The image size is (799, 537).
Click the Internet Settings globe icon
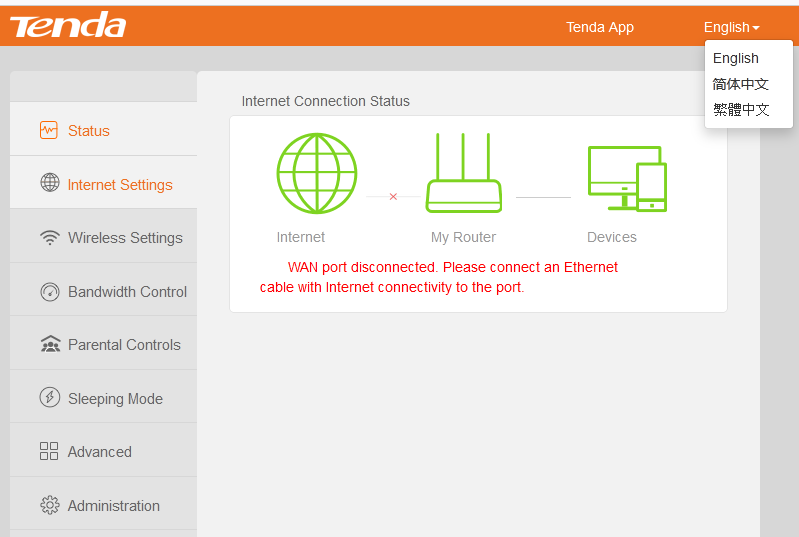(49, 183)
